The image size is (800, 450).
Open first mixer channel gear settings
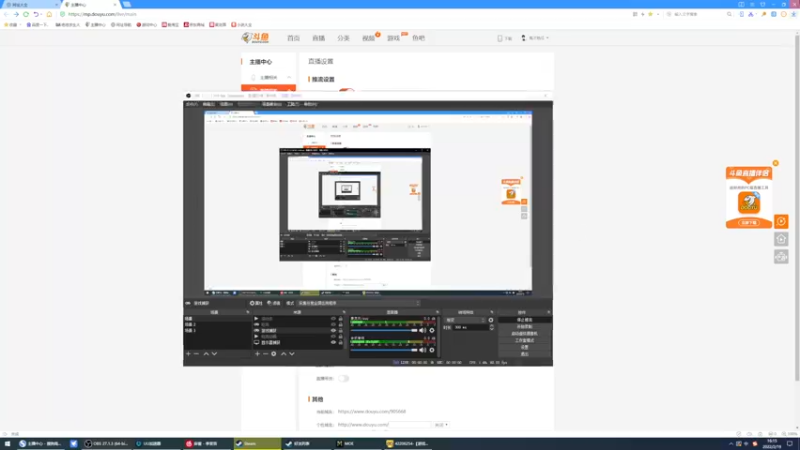pyautogui.click(x=432, y=331)
